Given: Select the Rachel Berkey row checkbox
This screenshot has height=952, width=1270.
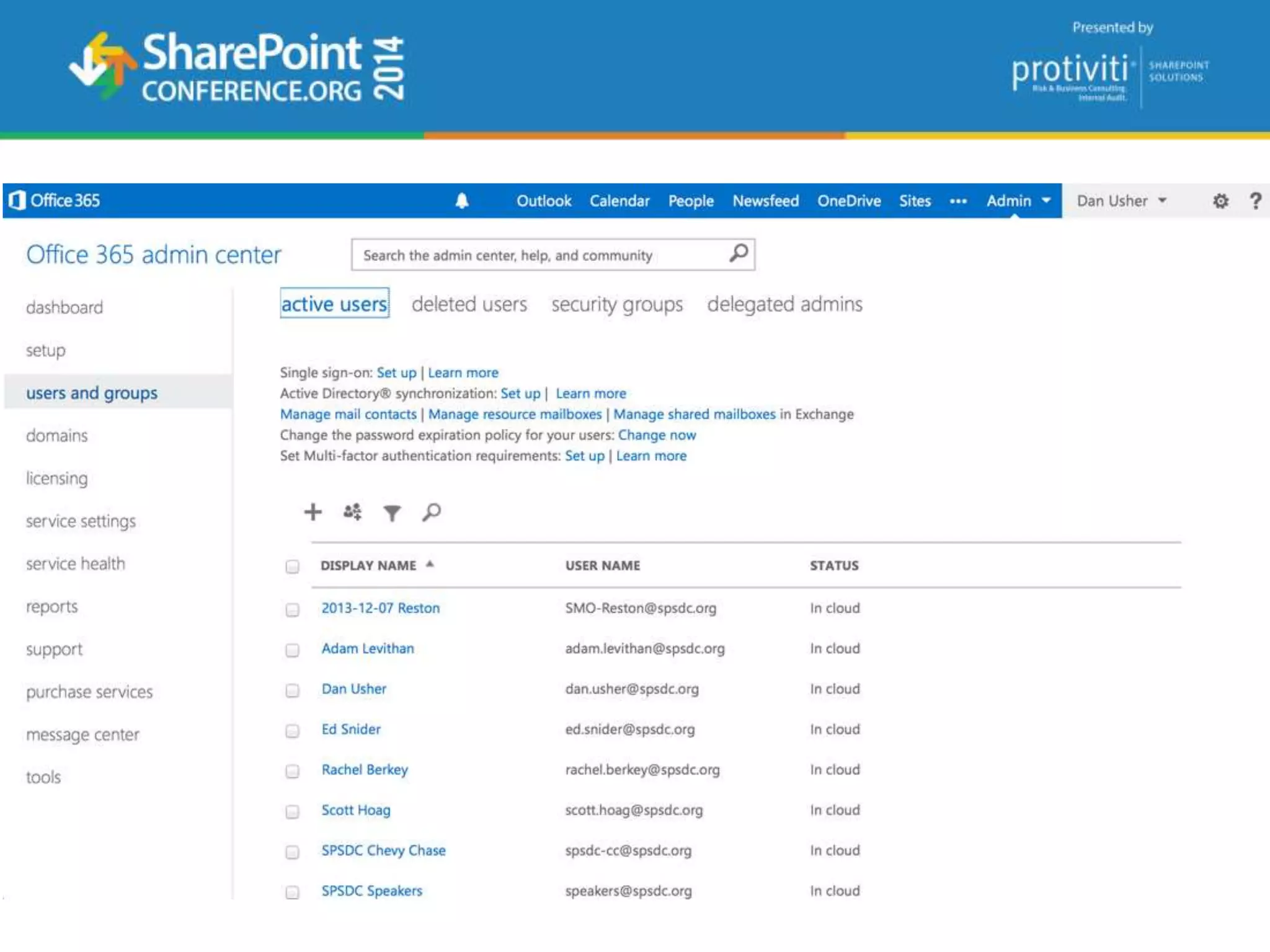Looking at the screenshot, I should point(292,770).
